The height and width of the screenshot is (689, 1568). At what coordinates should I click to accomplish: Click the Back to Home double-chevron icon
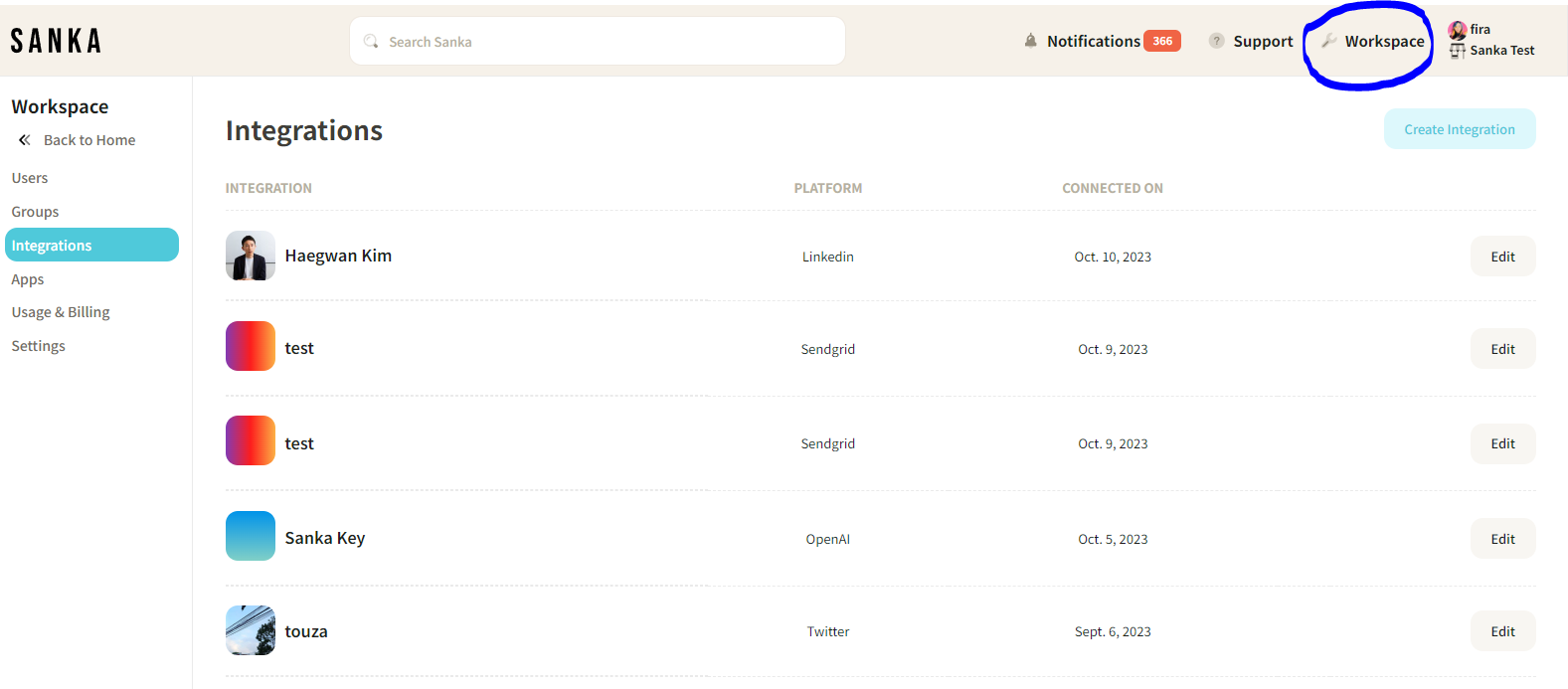coord(25,140)
